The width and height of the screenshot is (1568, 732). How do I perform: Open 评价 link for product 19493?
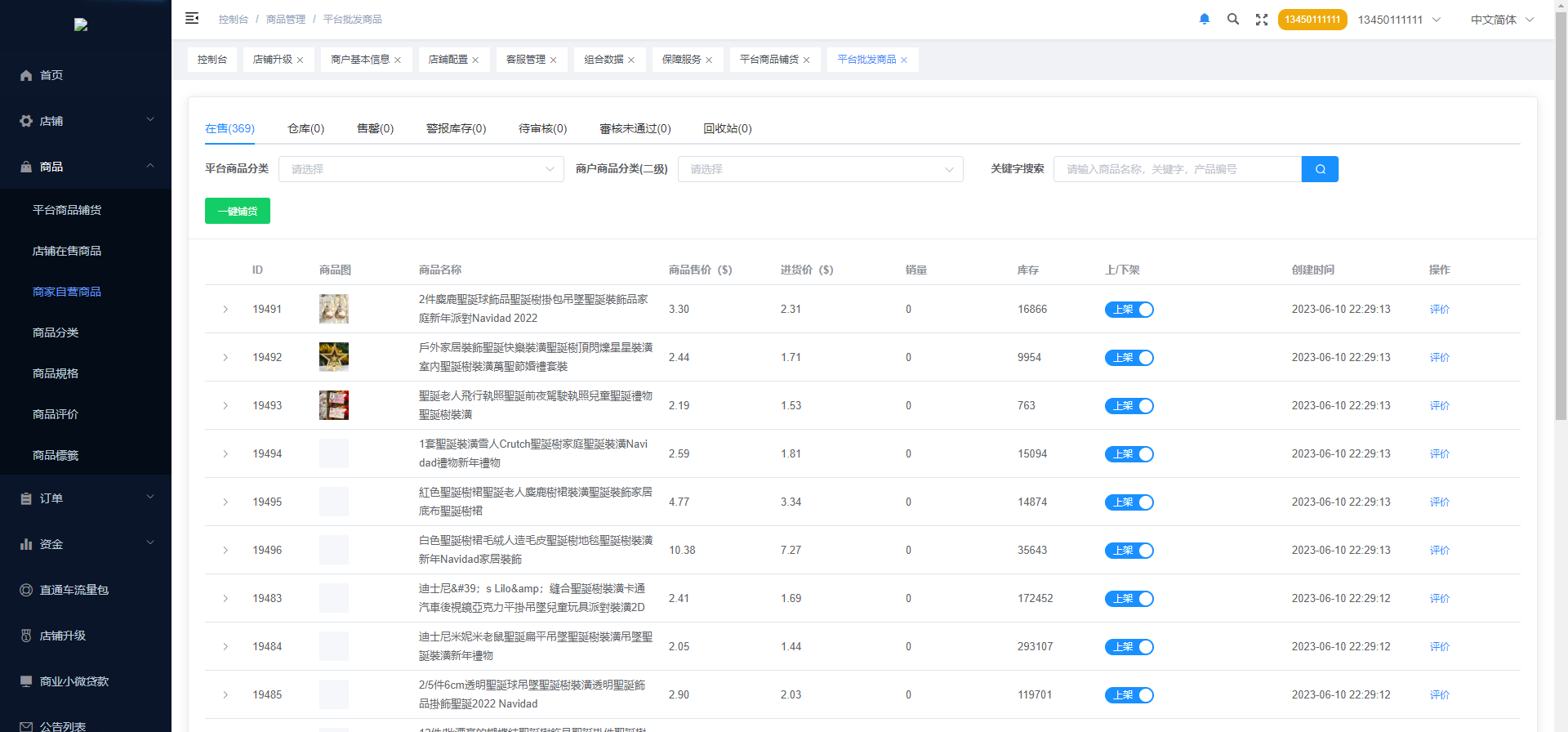click(1439, 406)
